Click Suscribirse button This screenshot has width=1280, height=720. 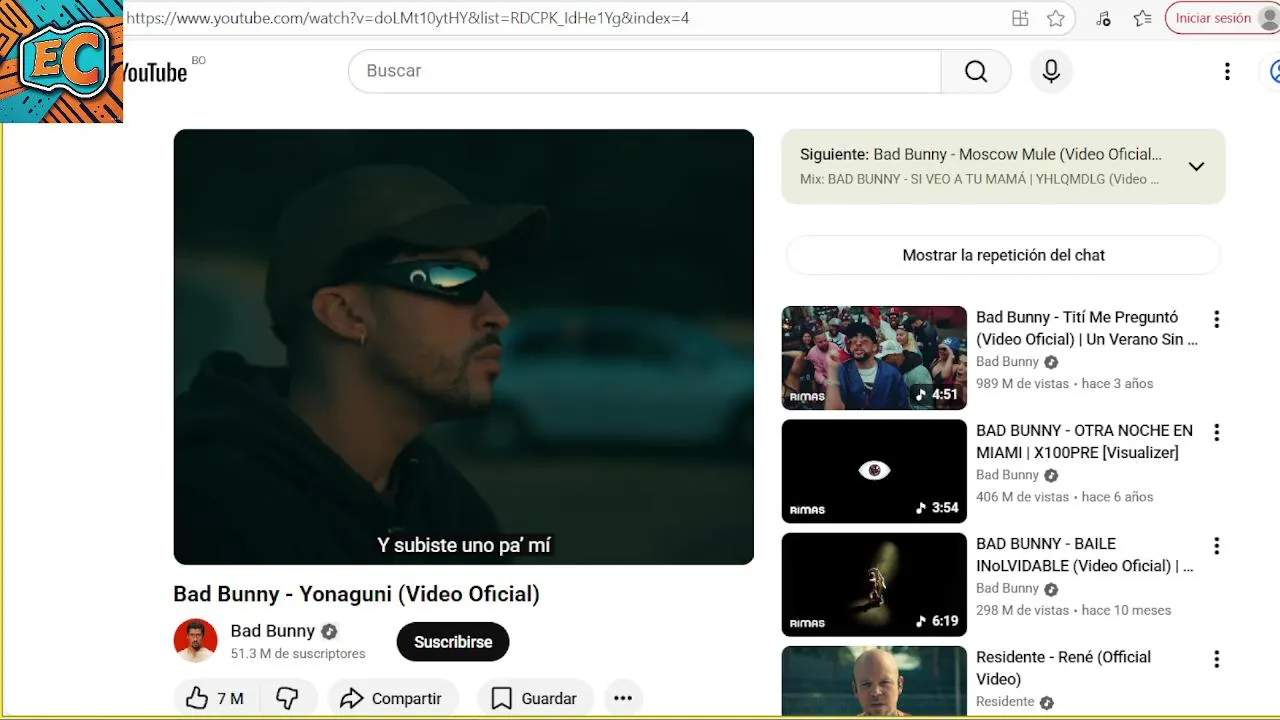coord(453,642)
